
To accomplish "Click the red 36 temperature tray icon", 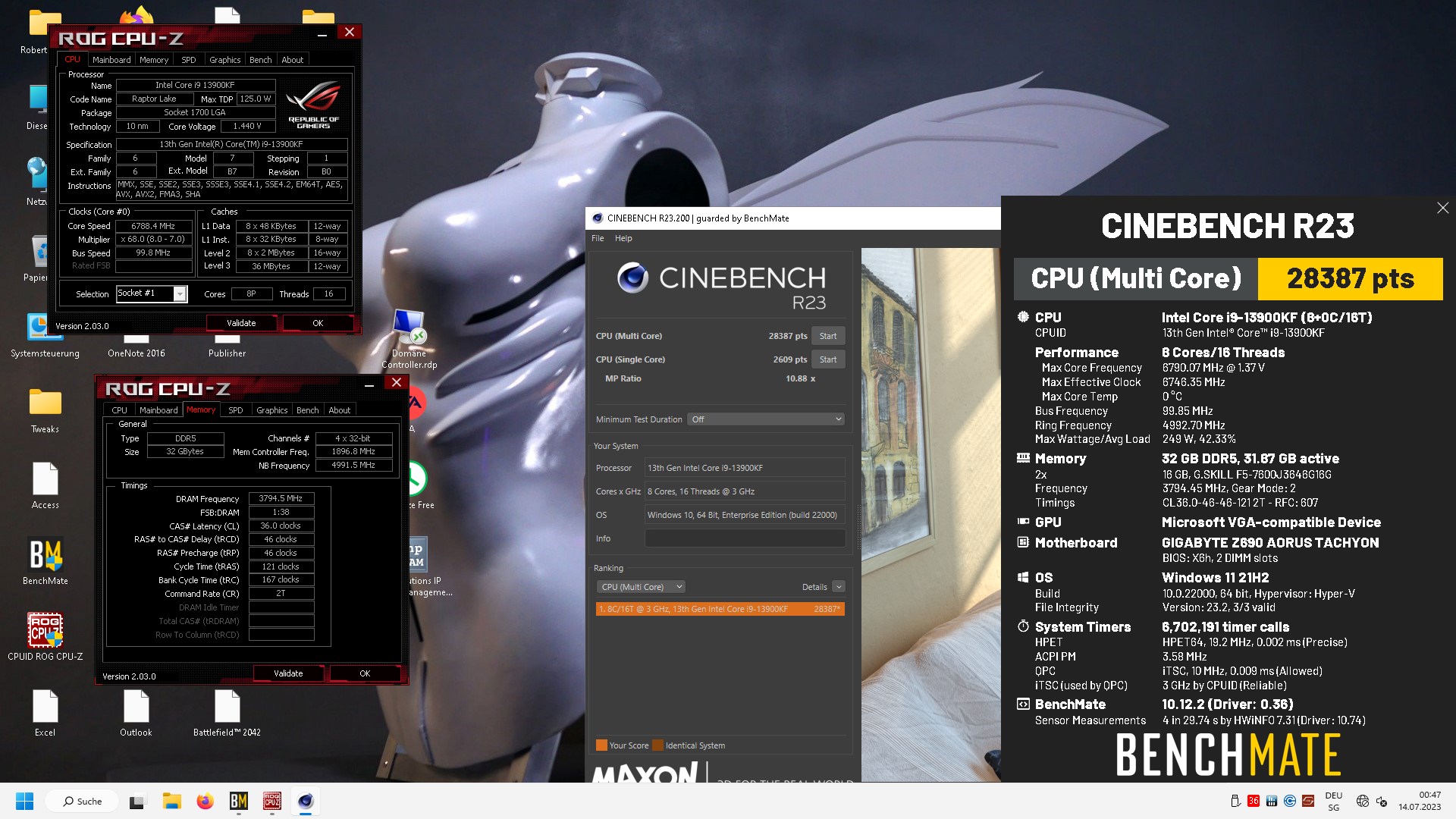I will [1254, 801].
